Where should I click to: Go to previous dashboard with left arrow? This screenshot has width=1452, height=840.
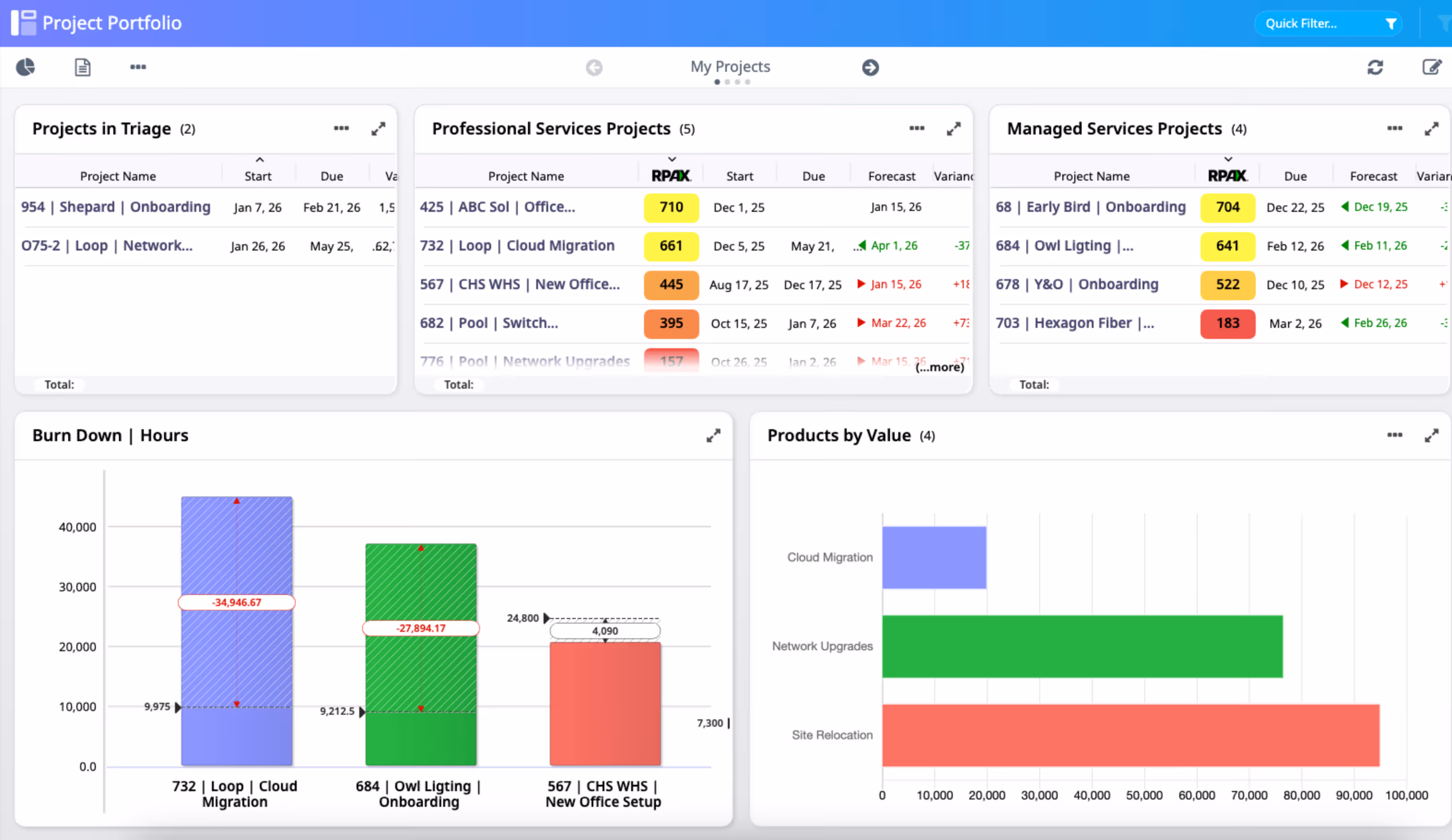[594, 67]
